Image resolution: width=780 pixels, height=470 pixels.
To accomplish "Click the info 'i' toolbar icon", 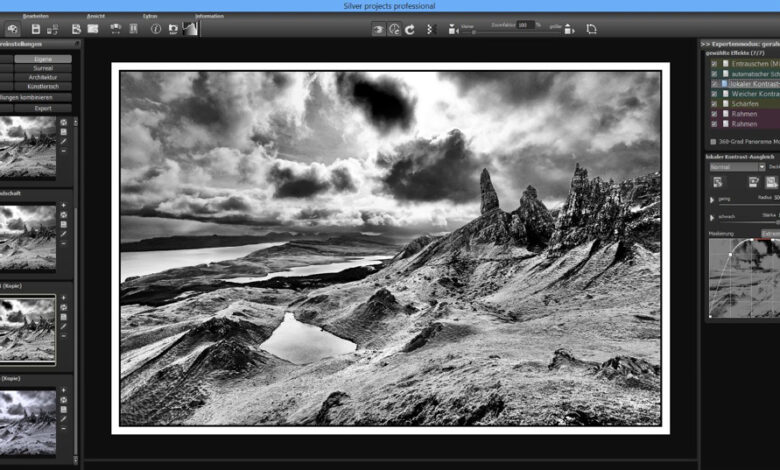I will point(156,29).
